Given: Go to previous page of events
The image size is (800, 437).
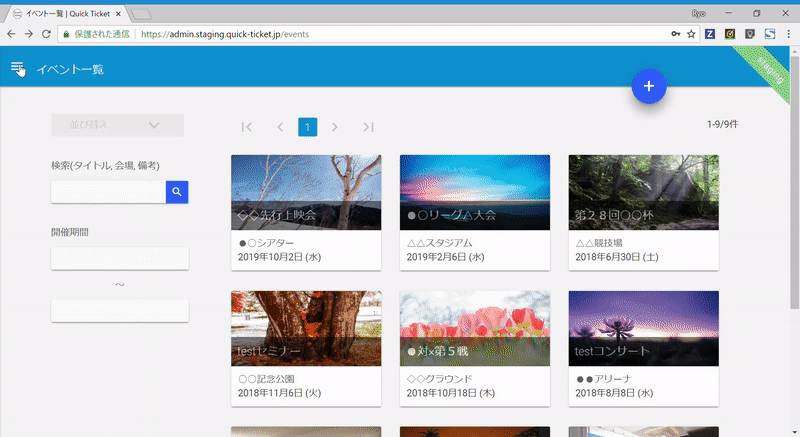Looking at the screenshot, I should pos(280,127).
